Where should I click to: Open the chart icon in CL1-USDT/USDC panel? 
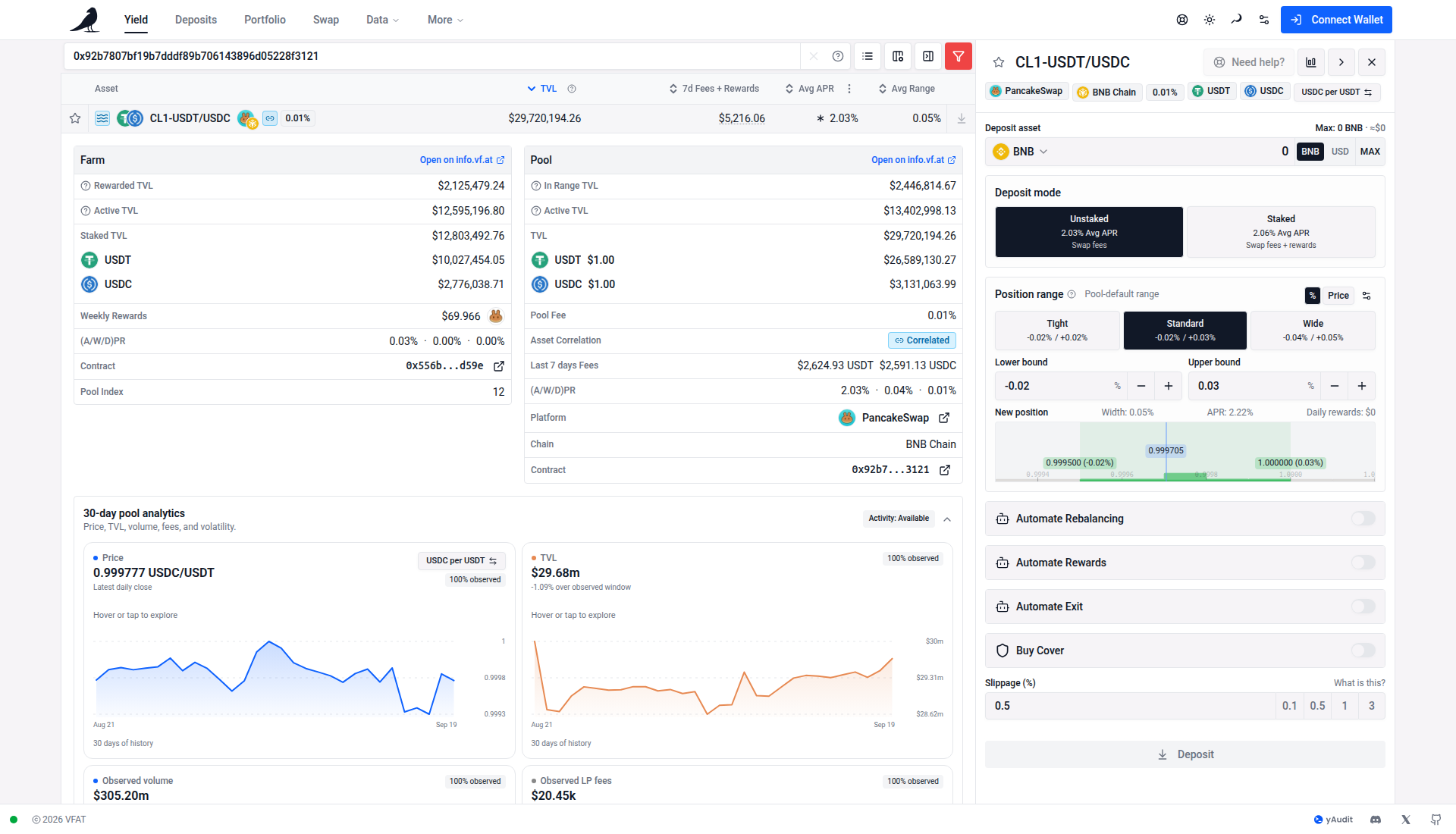tap(1311, 62)
